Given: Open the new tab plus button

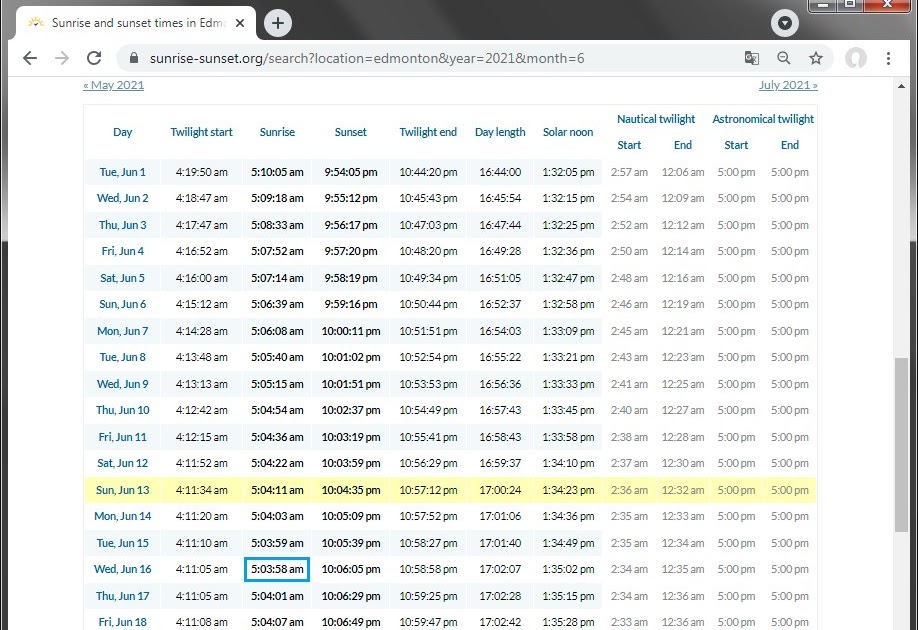Looking at the screenshot, I should [x=278, y=23].
